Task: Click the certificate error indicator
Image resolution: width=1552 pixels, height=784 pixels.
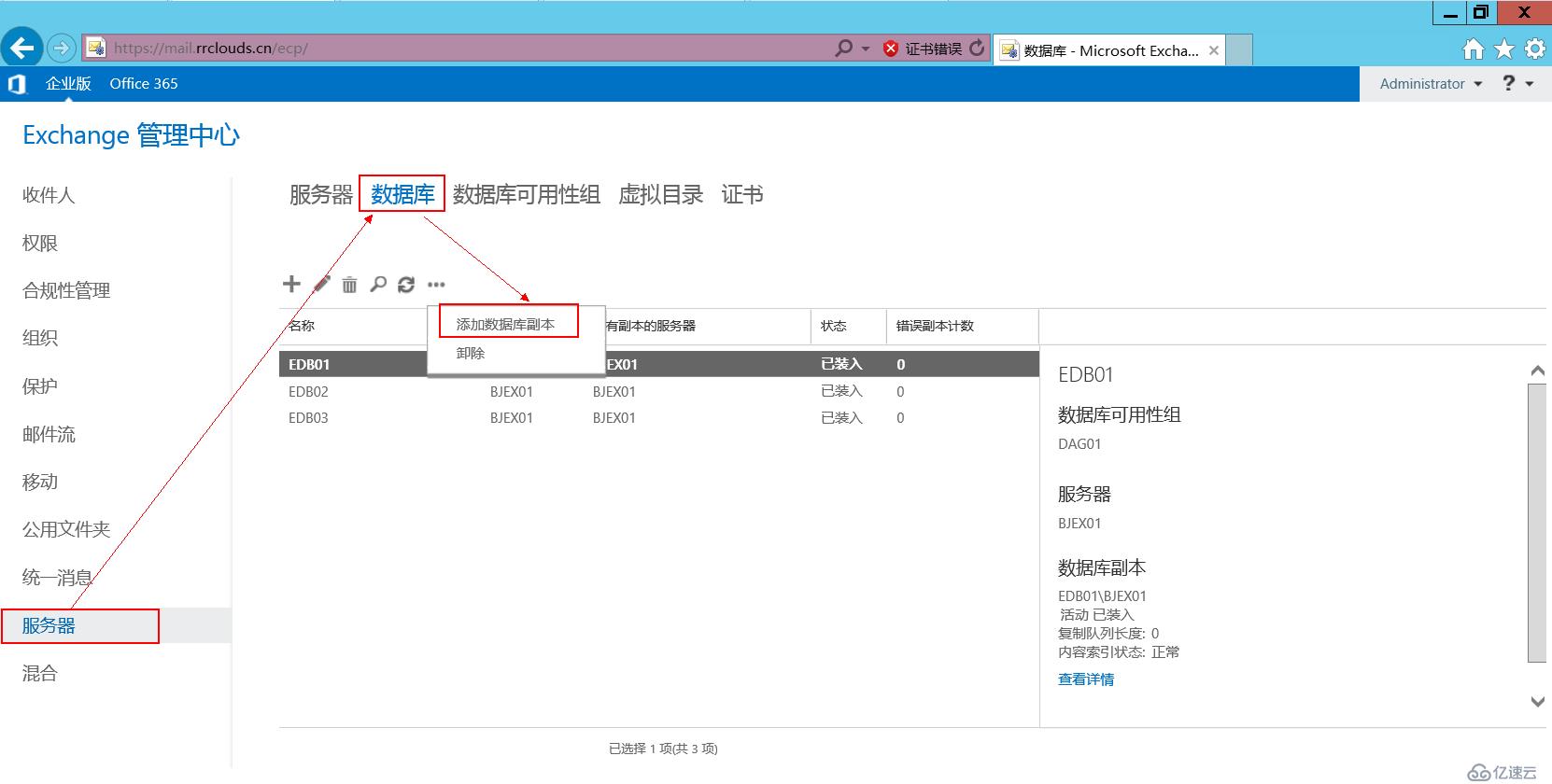Action: coord(923,49)
